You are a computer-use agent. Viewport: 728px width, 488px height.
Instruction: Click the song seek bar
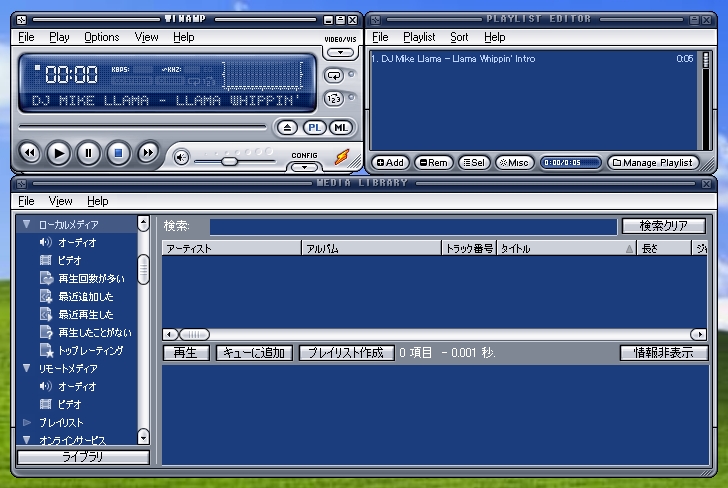pos(142,127)
